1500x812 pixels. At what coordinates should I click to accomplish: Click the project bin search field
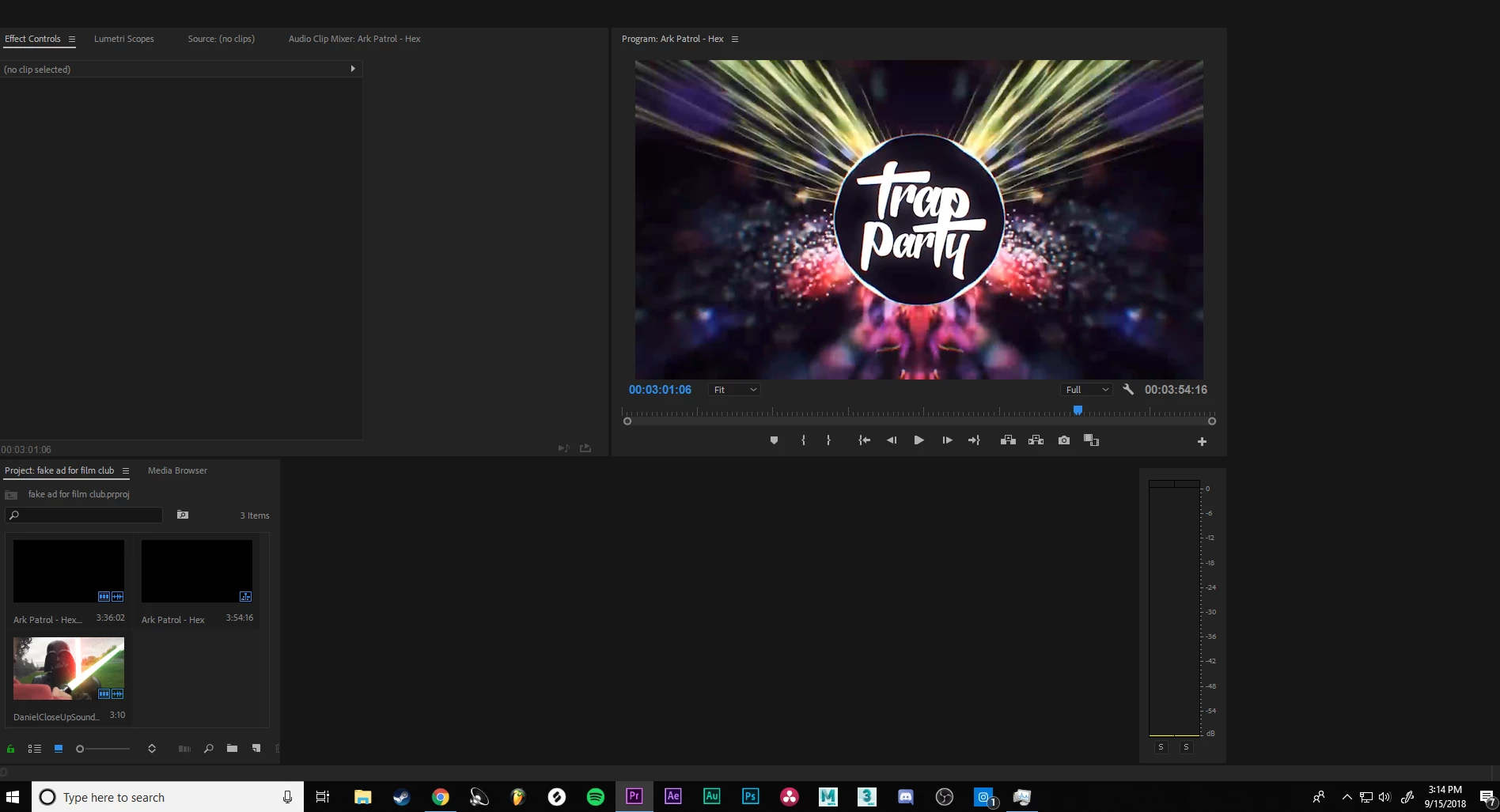pos(84,515)
